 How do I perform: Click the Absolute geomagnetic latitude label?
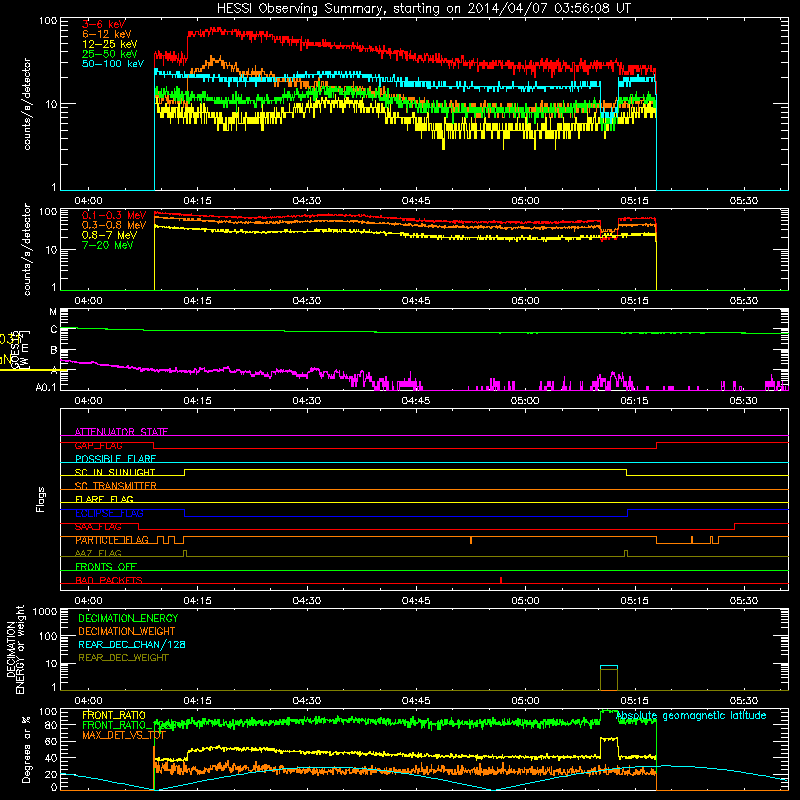point(691,715)
